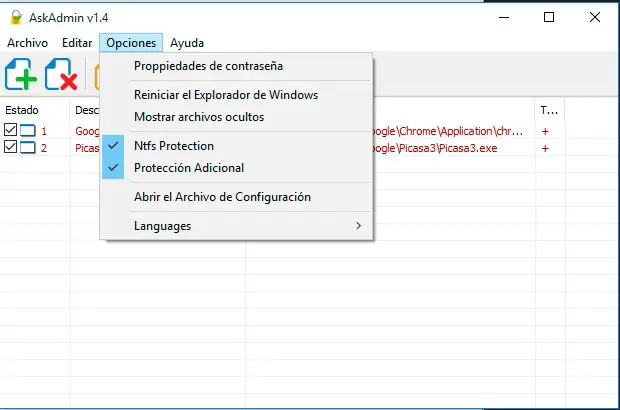This screenshot has height=410, width=620.
Task: Uncheck the row 1 status checkbox
Action: coord(10,131)
